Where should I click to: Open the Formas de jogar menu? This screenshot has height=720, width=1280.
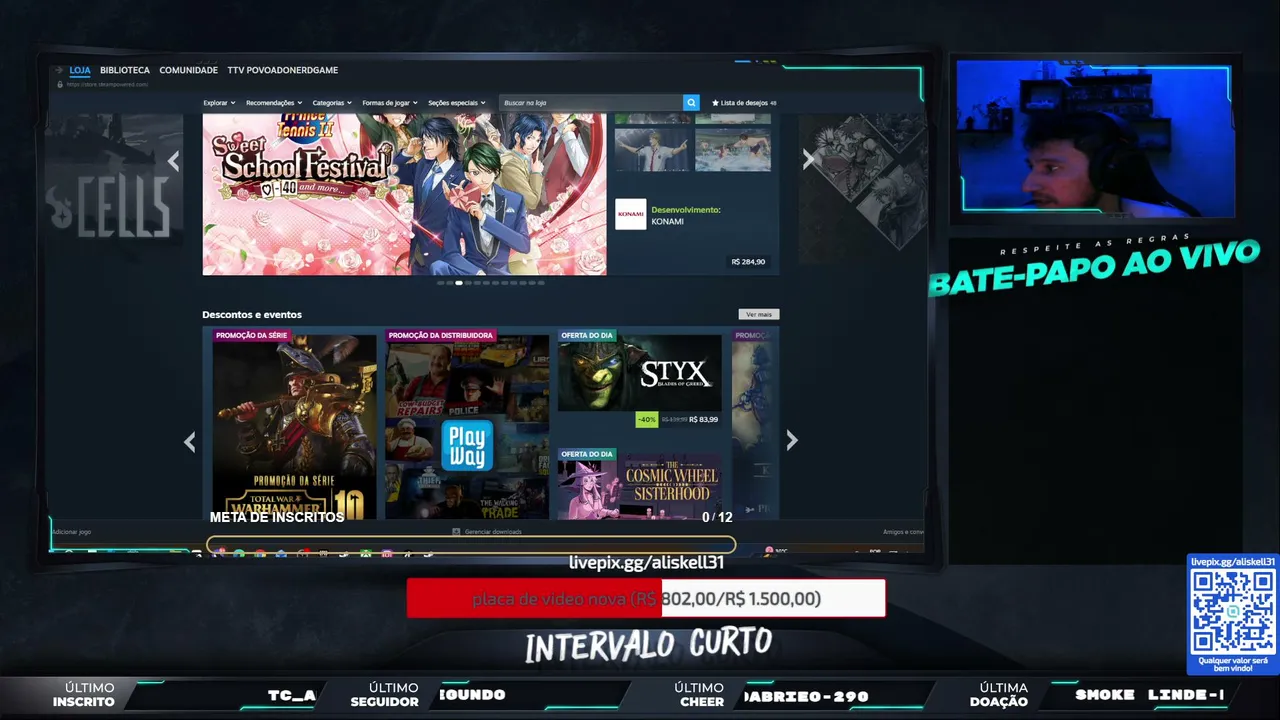[390, 103]
